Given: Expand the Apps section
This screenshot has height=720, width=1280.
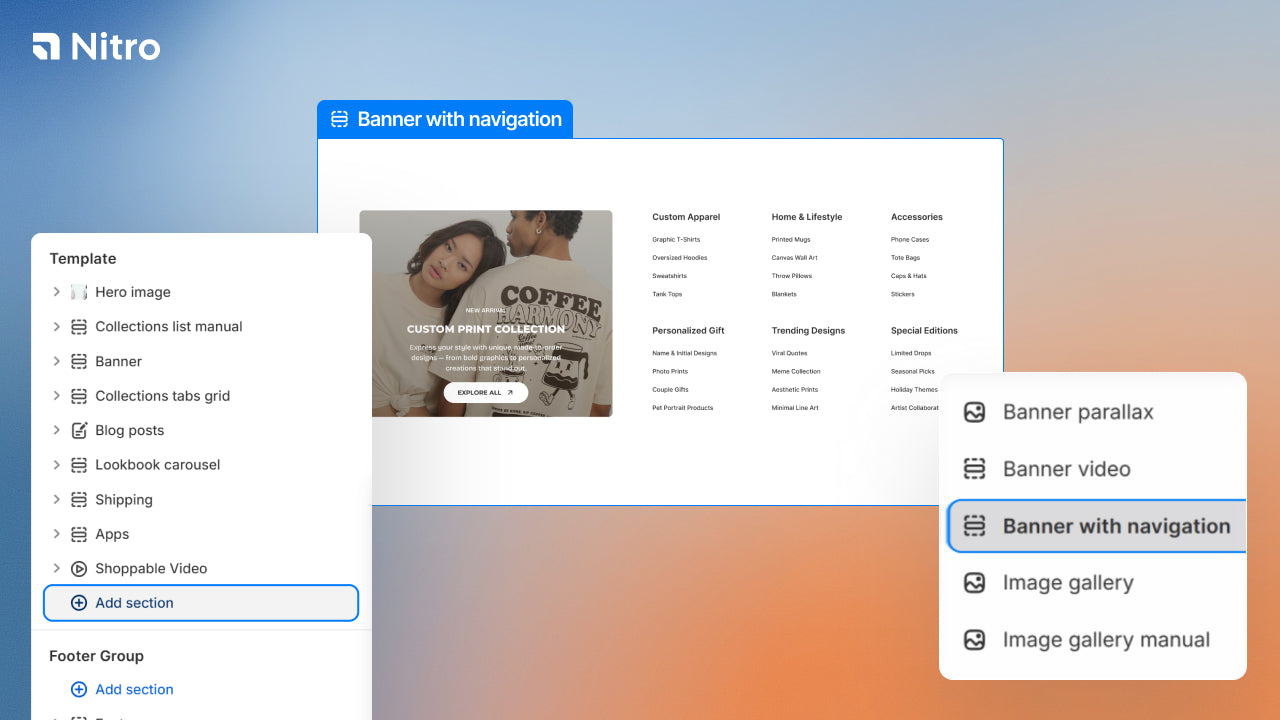Looking at the screenshot, I should (x=57, y=534).
